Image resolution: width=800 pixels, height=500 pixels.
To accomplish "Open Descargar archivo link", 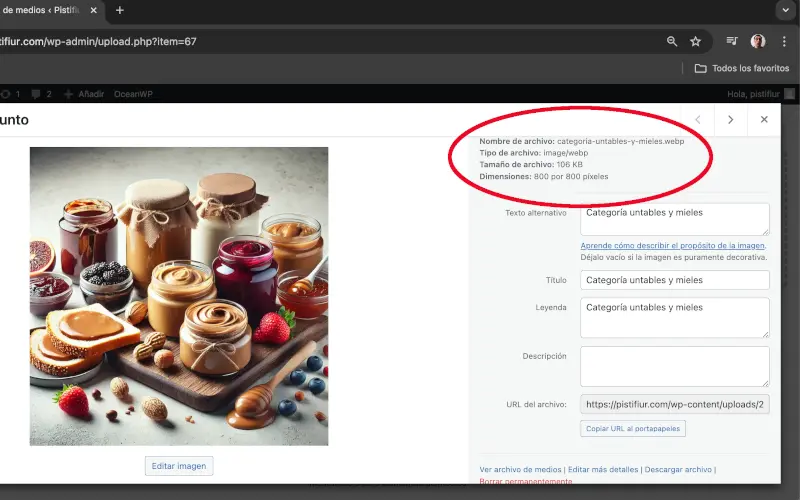I will (x=678, y=469).
